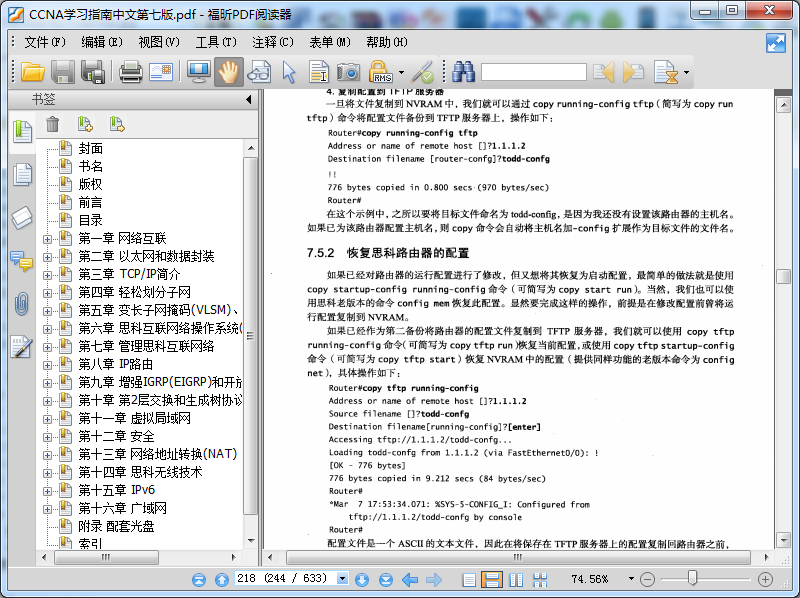Open a file with the folder icon
The height and width of the screenshot is (598, 800).
33,72
